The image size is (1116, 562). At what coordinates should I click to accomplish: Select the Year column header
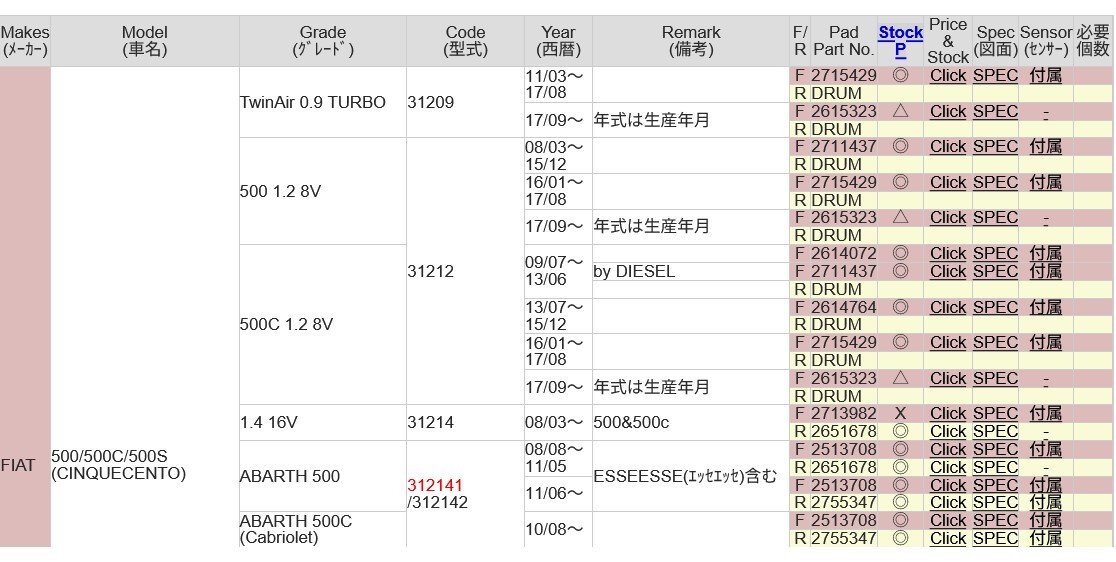(558, 41)
